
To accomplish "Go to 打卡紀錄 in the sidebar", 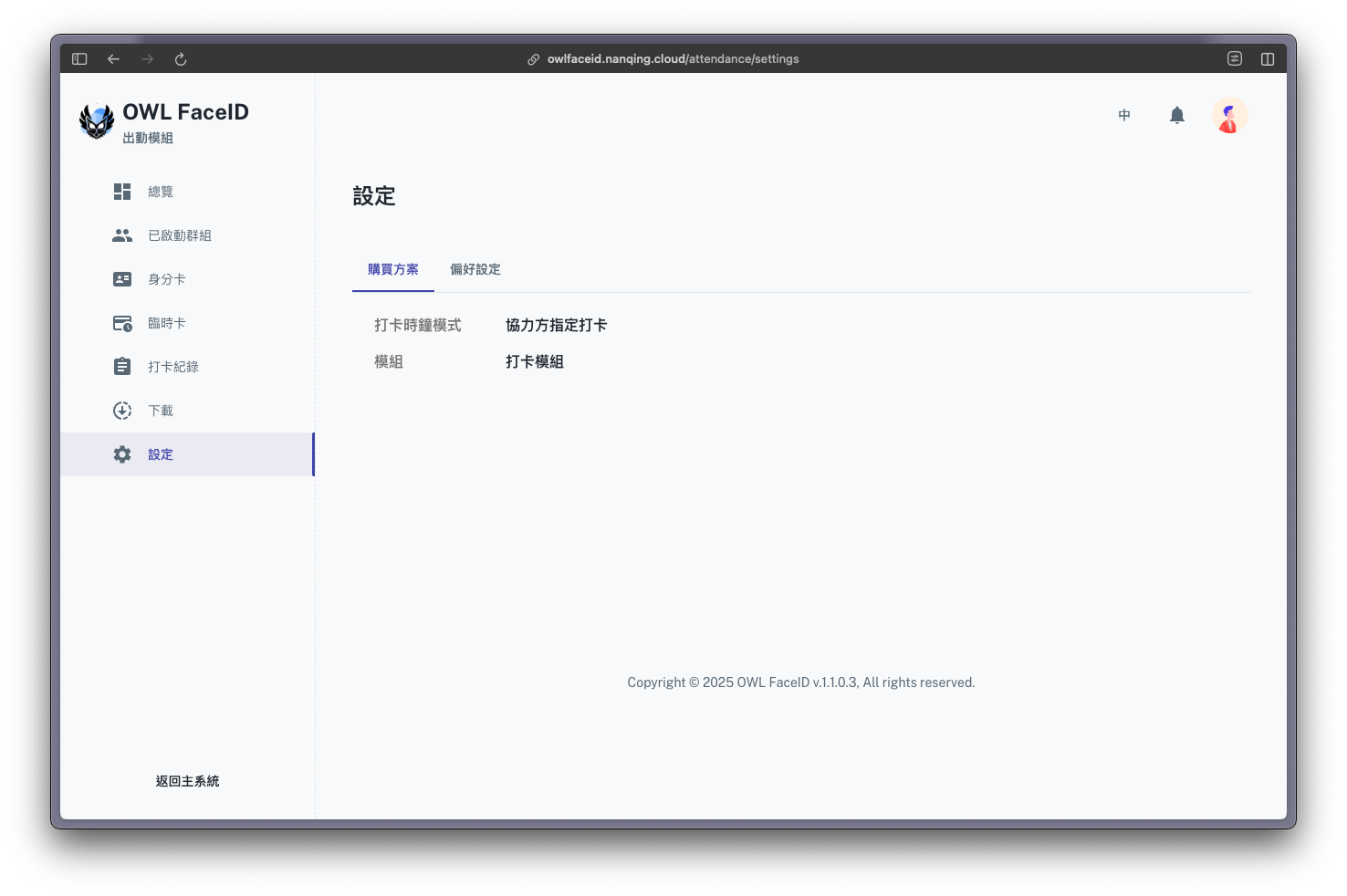I will point(173,367).
